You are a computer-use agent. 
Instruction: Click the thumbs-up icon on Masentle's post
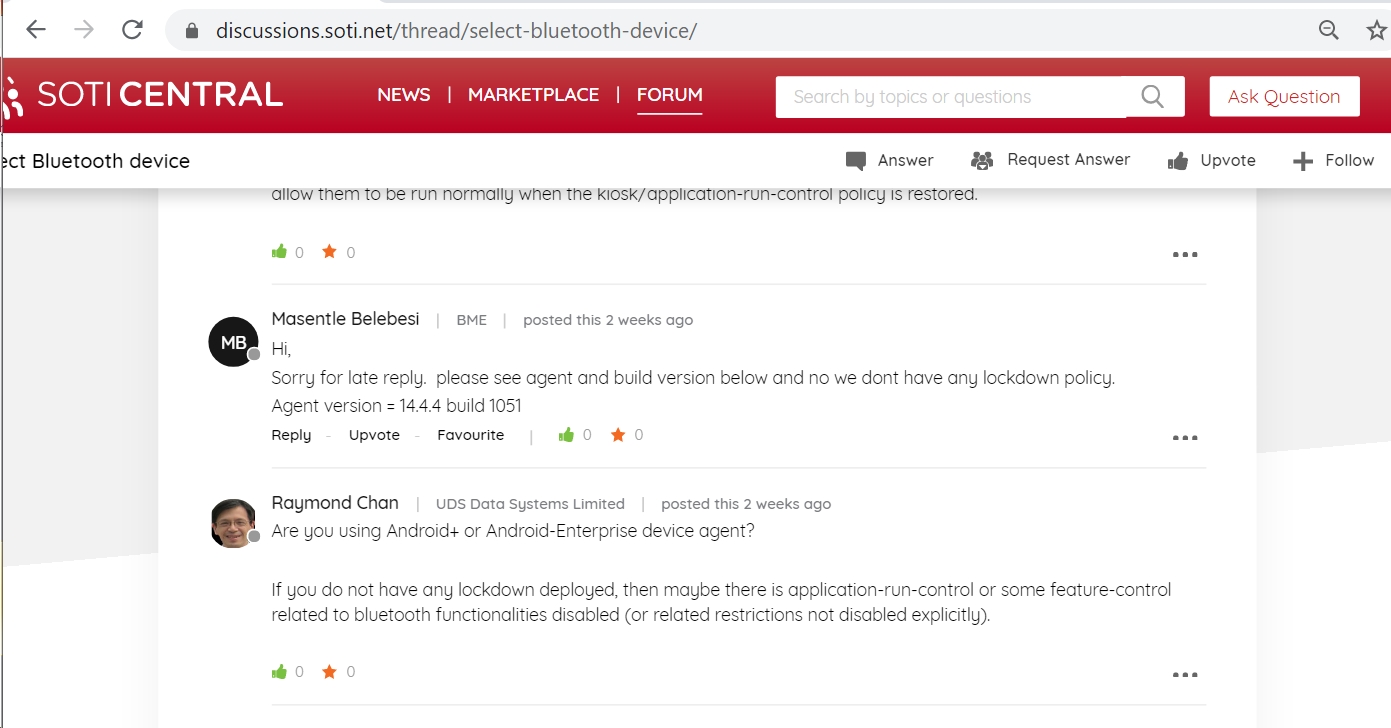(x=567, y=435)
